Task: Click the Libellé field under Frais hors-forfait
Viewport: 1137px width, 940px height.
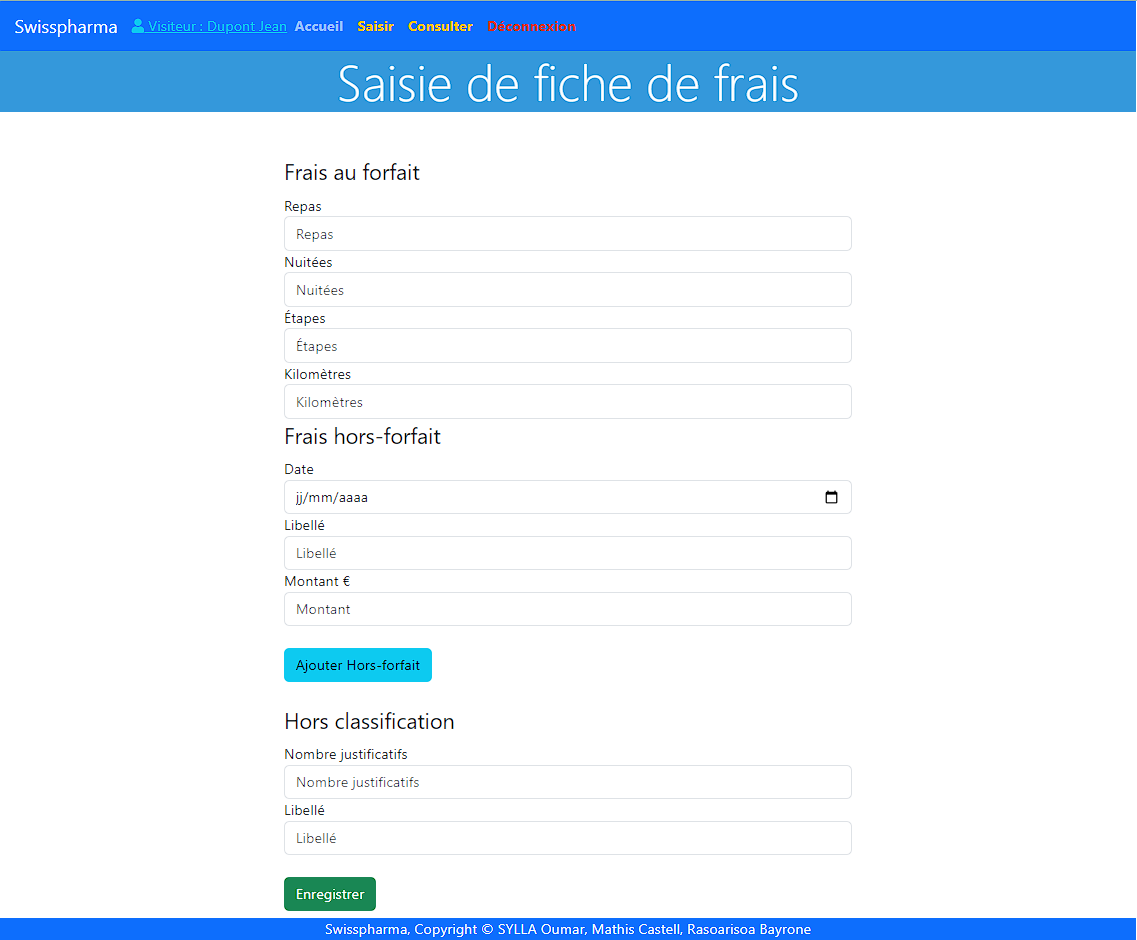Action: coord(567,553)
